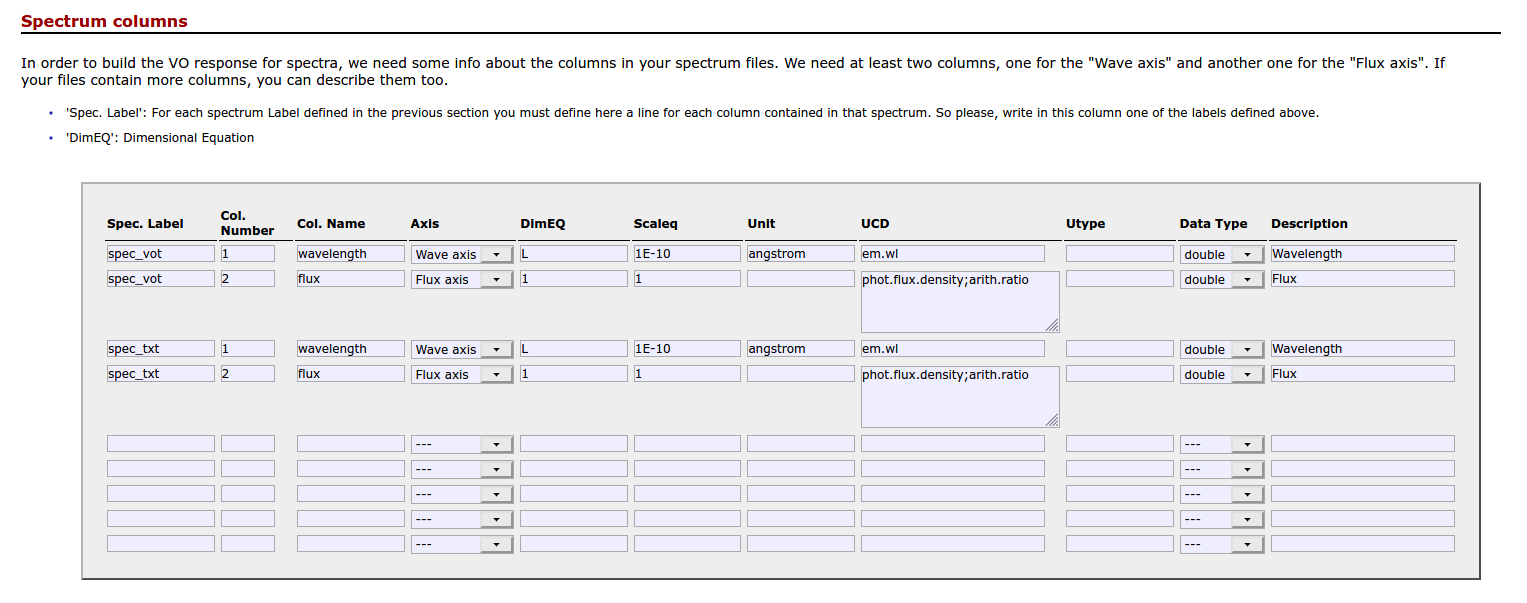Screen dimensions: 1527x603
Task: Click Description 'Flux' field in spec_vot row
Action: [1363, 279]
